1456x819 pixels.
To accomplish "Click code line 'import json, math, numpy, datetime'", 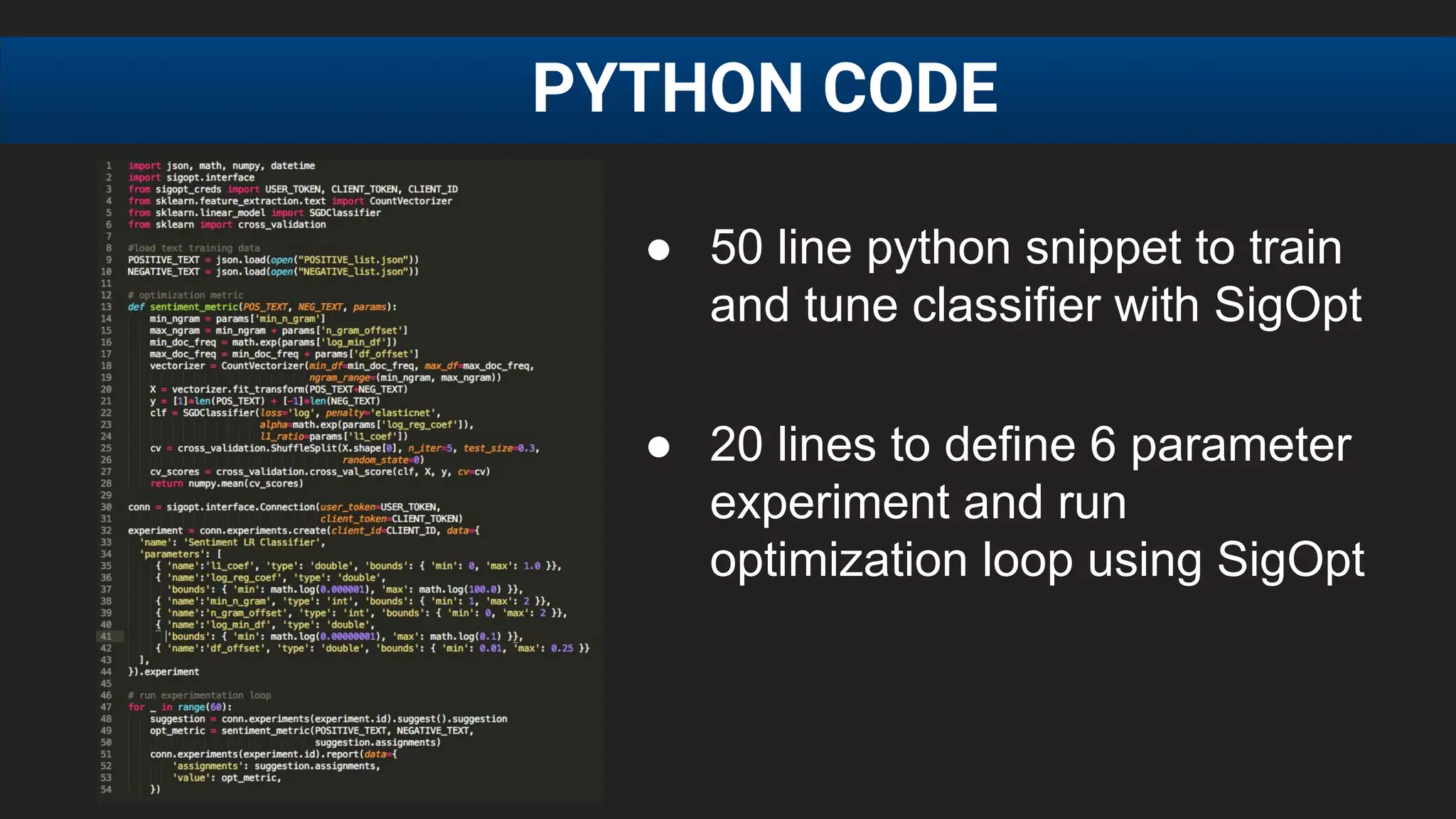I will coord(222,166).
